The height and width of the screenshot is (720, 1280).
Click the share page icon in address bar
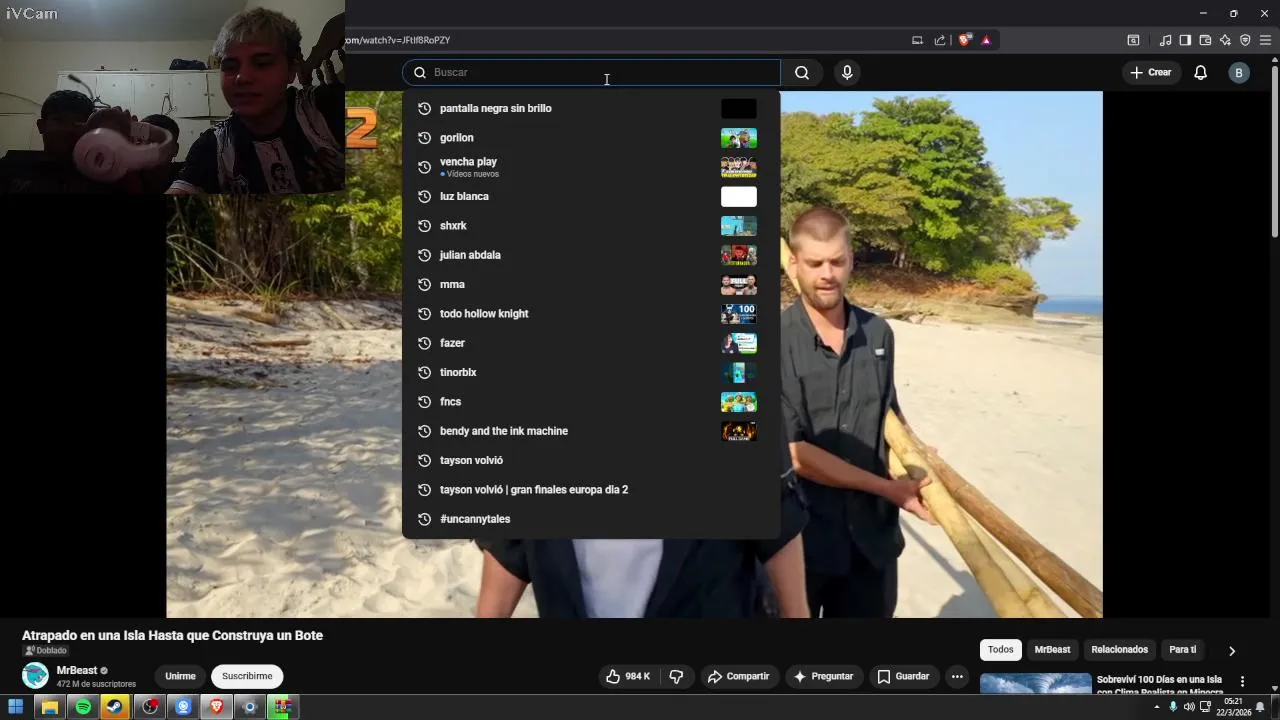[940, 40]
